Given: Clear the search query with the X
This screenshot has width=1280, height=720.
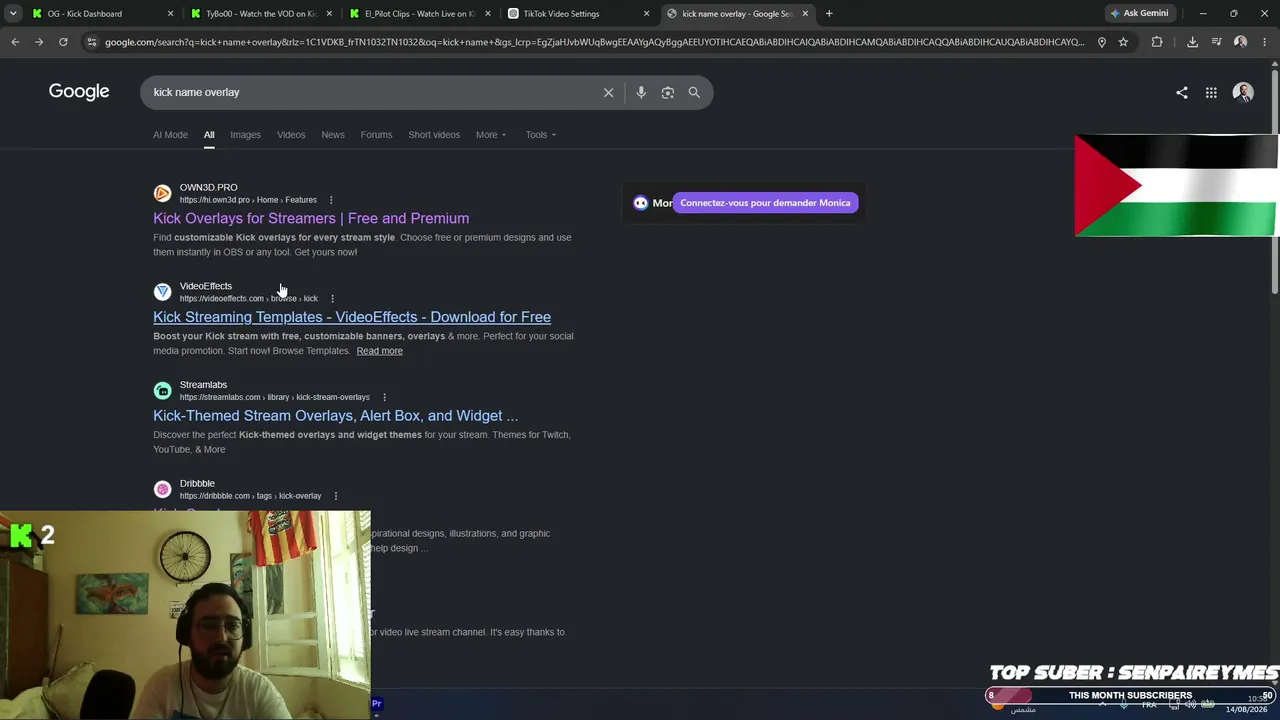Looking at the screenshot, I should click(608, 92).
